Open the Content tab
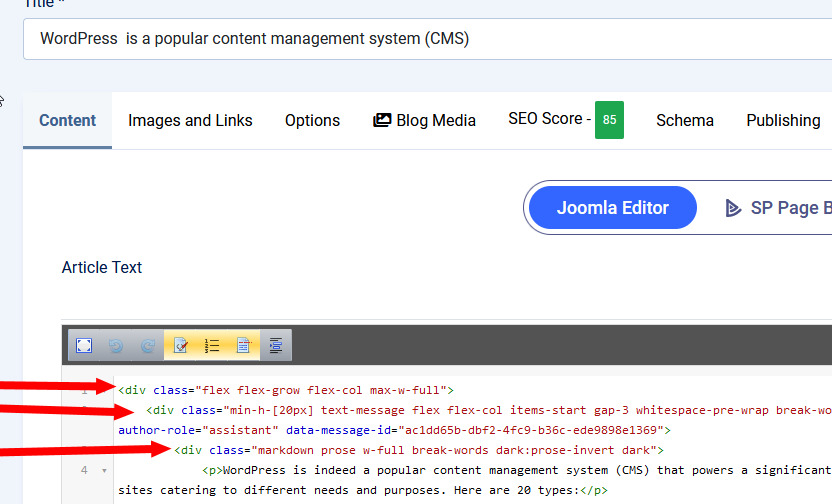The width and height of the screenshot is (832, 504). (68, 120)
